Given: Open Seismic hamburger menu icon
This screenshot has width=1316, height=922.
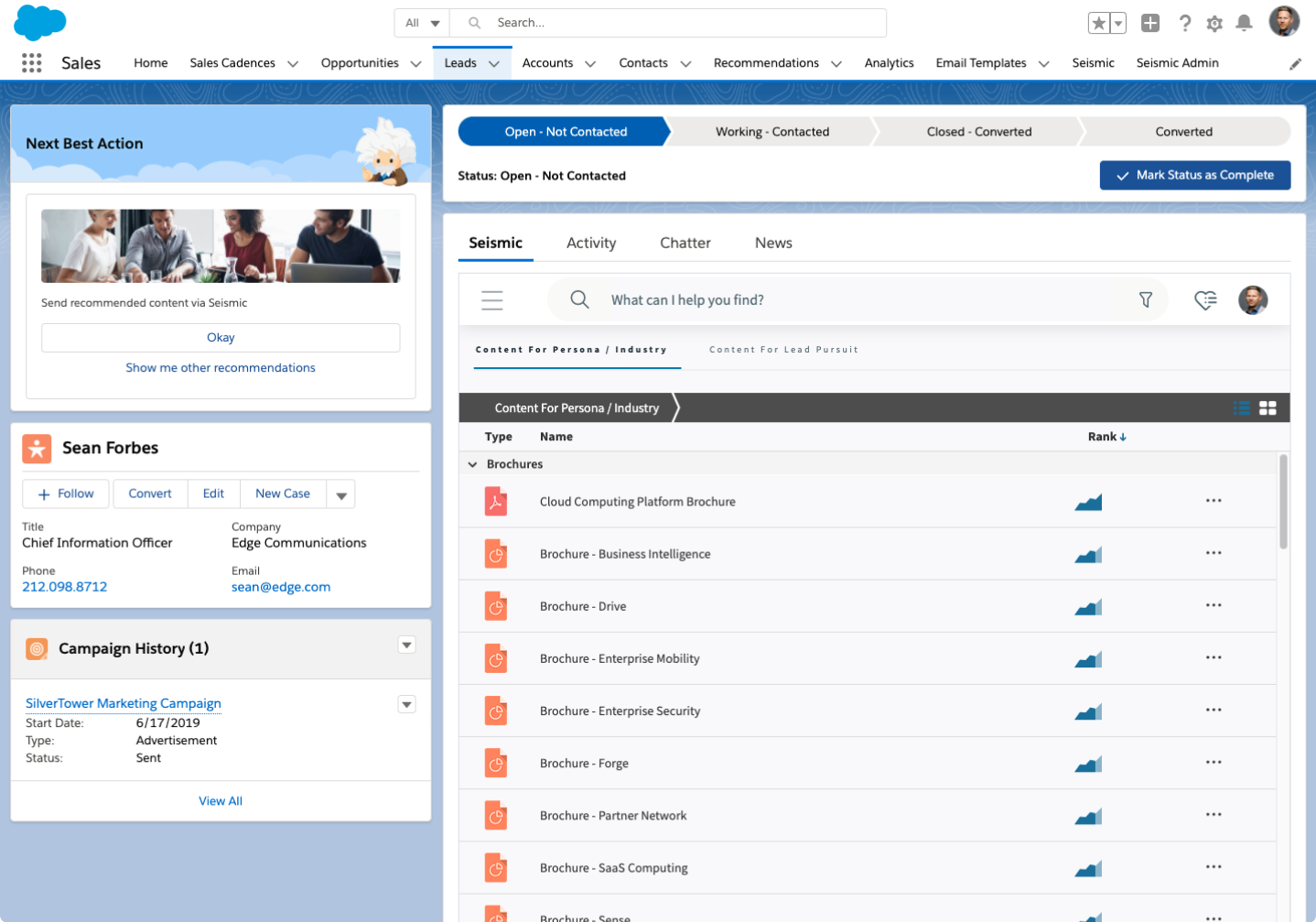Looking at the screenshot, I should pos(492,300).
